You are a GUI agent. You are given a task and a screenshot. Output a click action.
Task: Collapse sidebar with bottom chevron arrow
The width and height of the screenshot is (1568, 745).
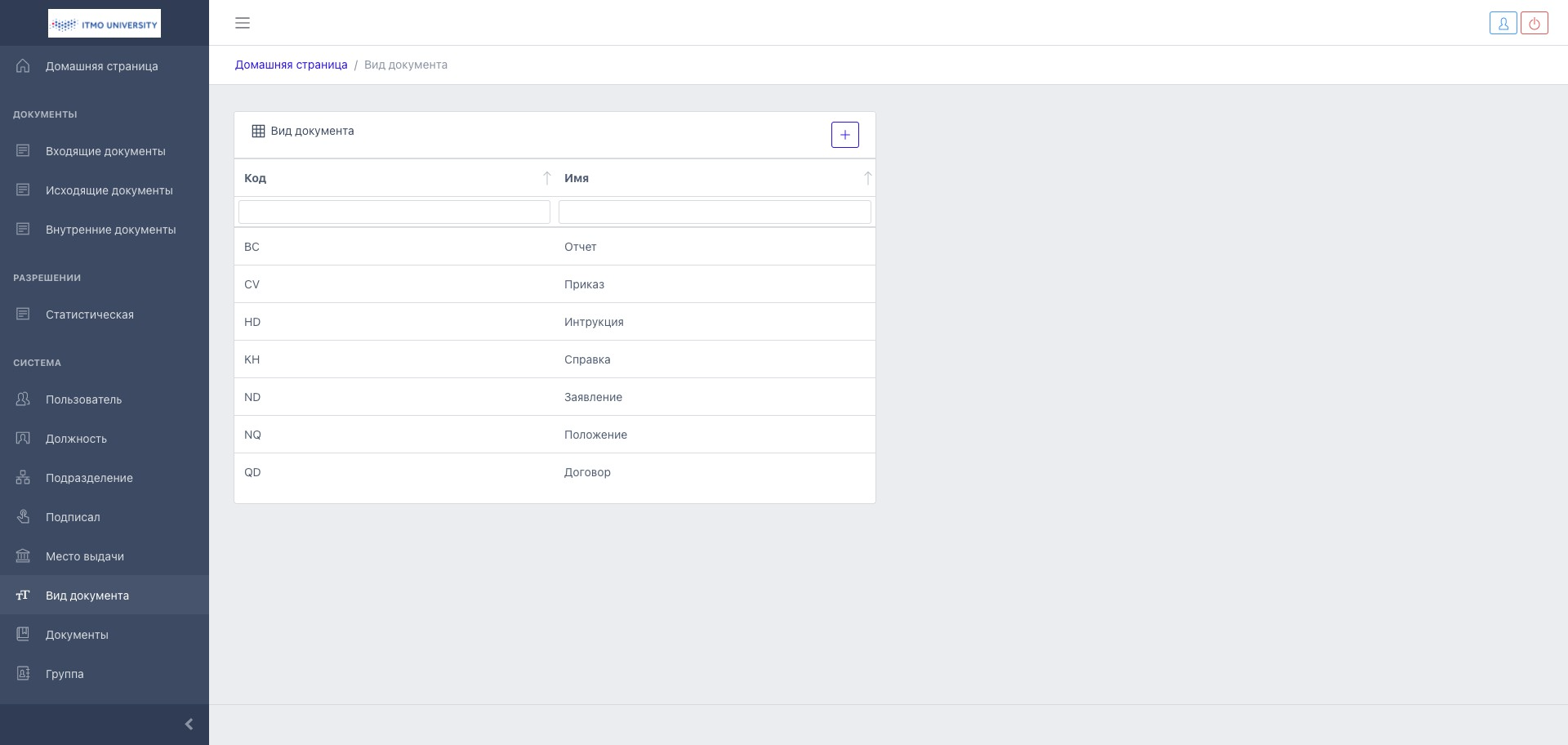(x=189, y=724)
